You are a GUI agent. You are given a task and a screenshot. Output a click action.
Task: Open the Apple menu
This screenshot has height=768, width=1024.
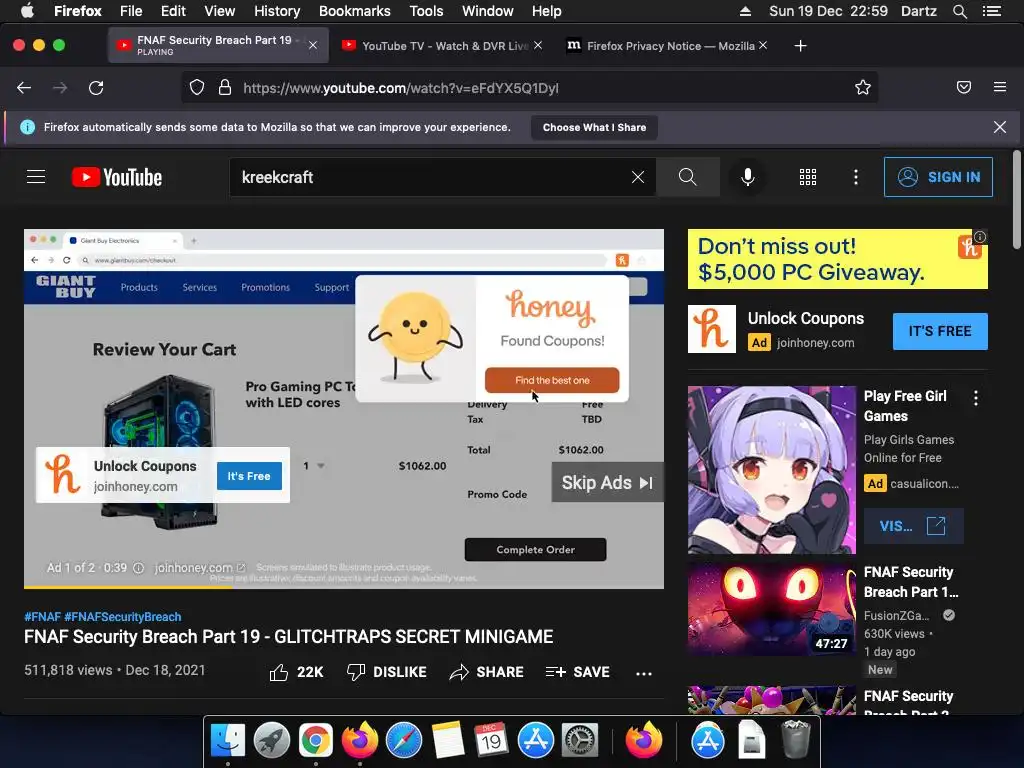click(27, 10)
